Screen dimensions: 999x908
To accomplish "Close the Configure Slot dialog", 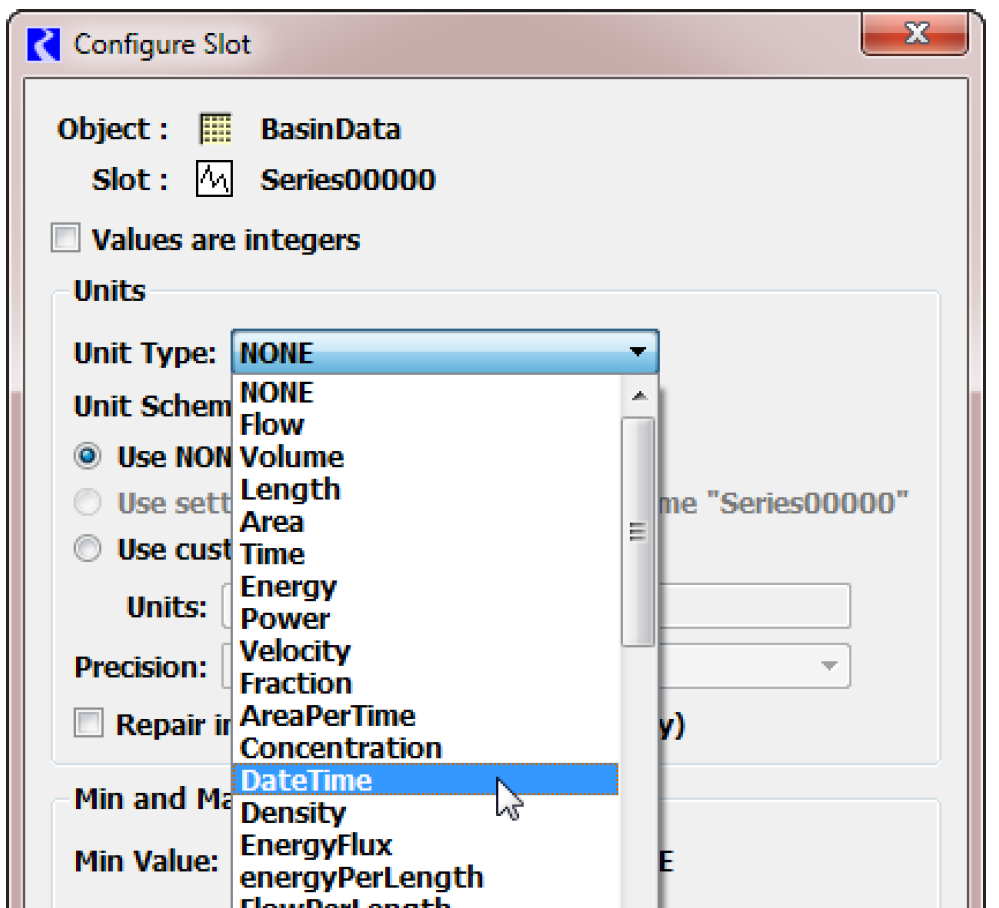I will pos(915,37).
